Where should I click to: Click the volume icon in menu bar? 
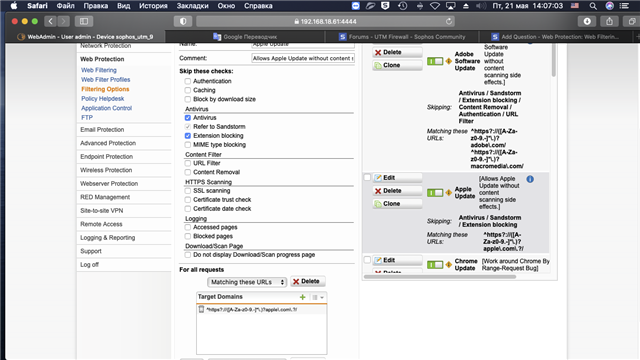pos(481,6)
